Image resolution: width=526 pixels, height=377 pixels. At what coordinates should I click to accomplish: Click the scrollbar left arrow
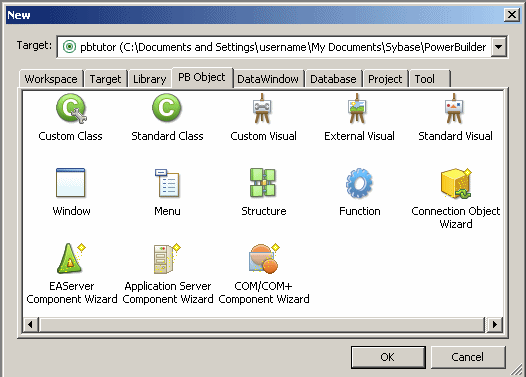(x=31, y=324)
